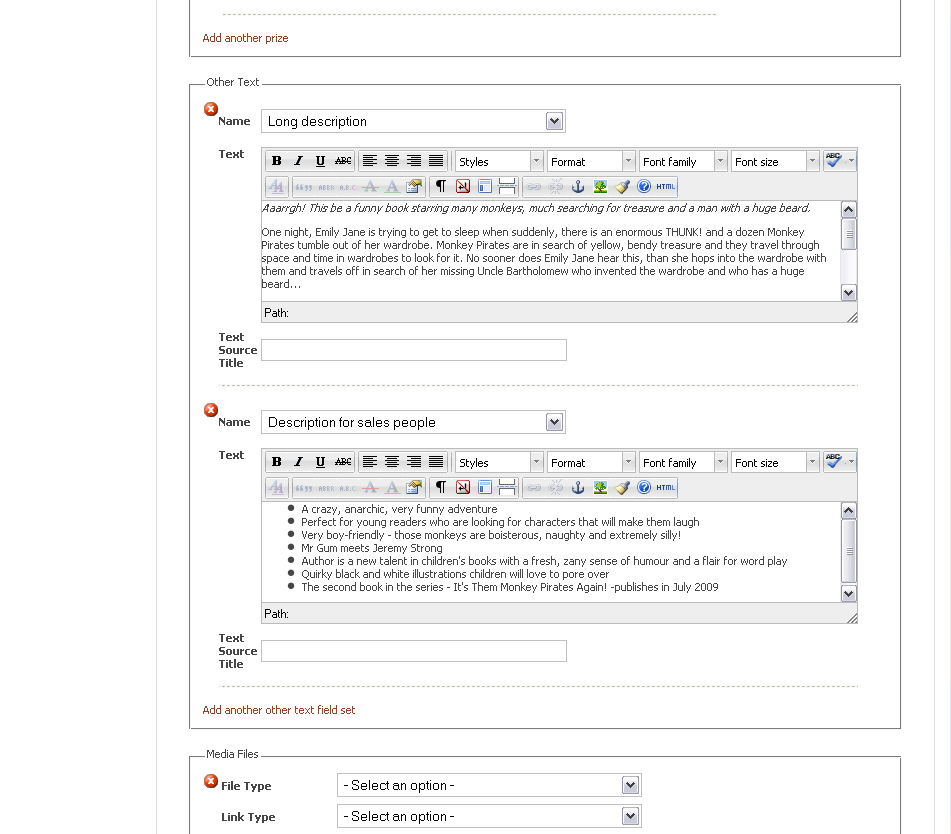Open Font family dropdown in Long description editor
Image resolution: width=951 pixels, height=834 pixels.
pos(683,162)
